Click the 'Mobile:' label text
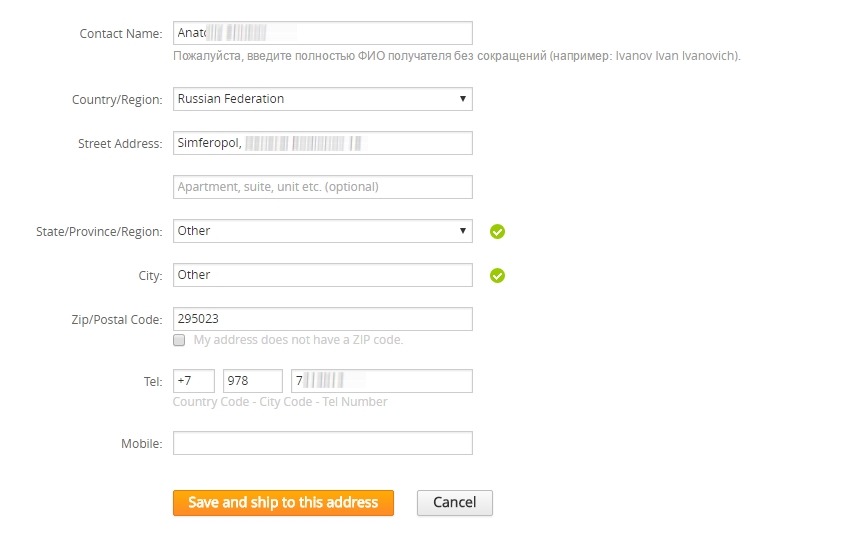This screenshot has width=859, height=546. [141, 444]
